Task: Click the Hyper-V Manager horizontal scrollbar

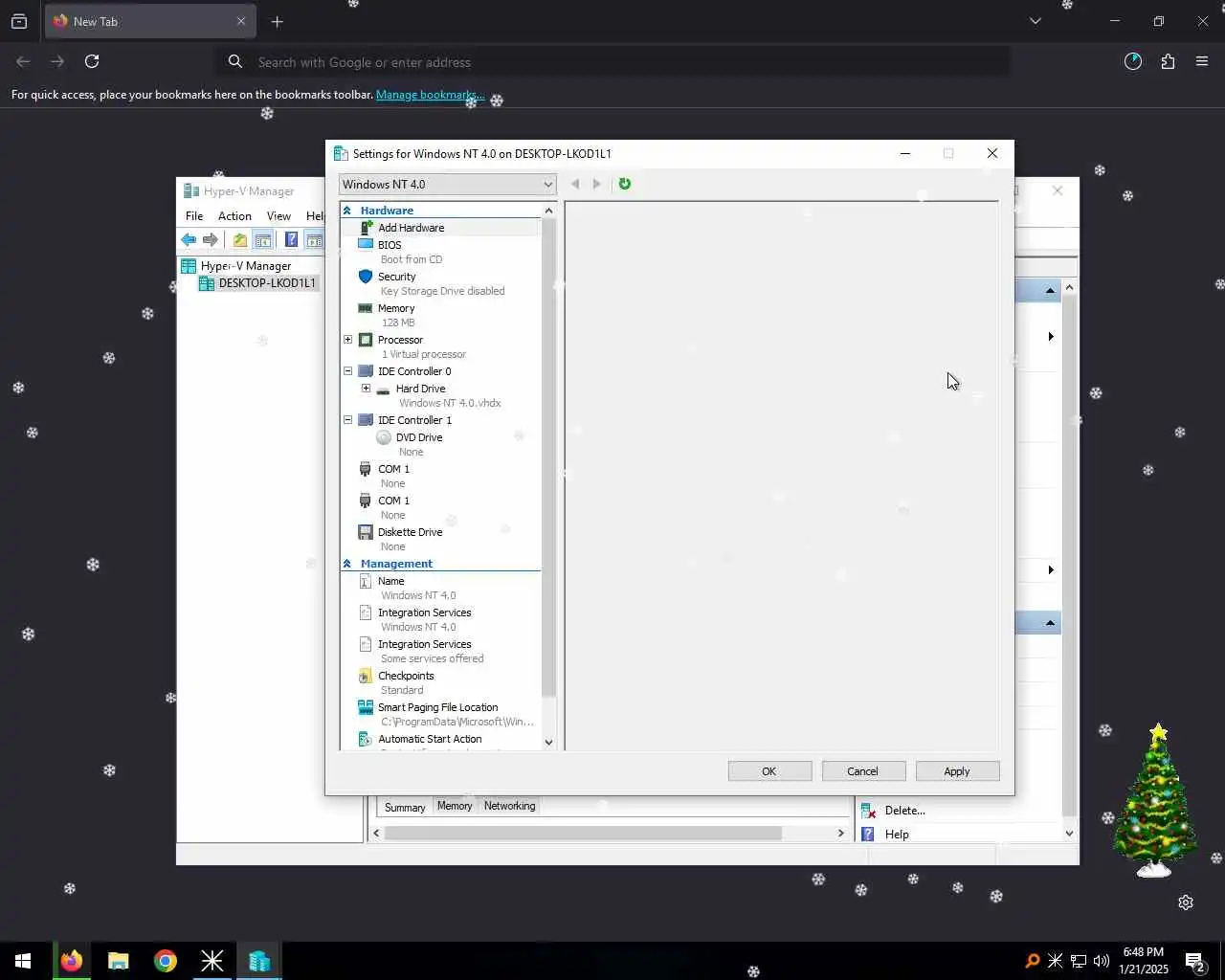Action: pyautogui.click(x=583, y=834)
